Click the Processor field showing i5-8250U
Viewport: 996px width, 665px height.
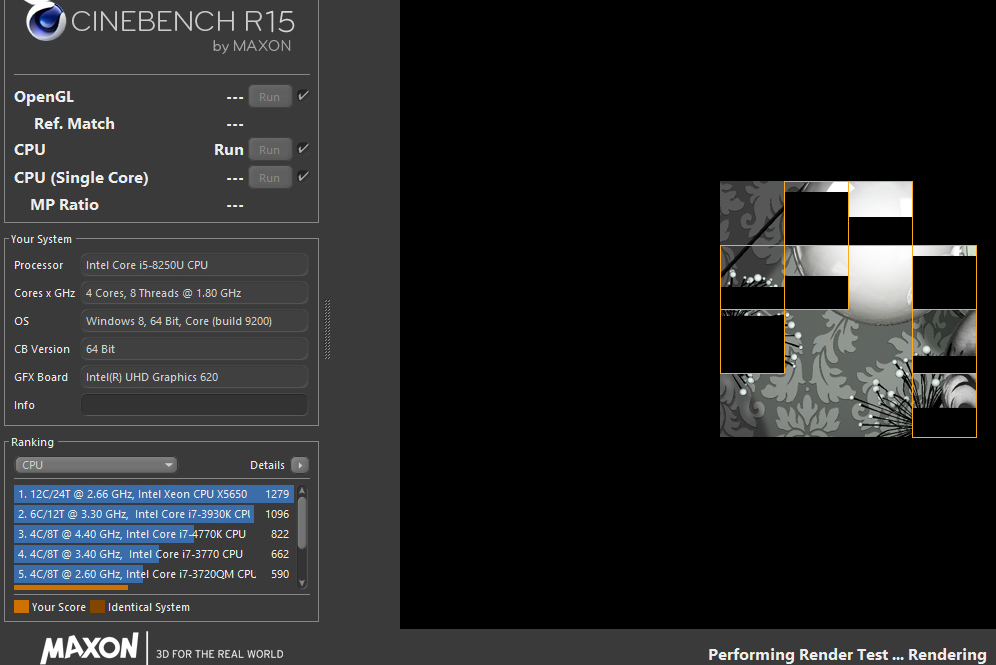(x=194, y=265)
